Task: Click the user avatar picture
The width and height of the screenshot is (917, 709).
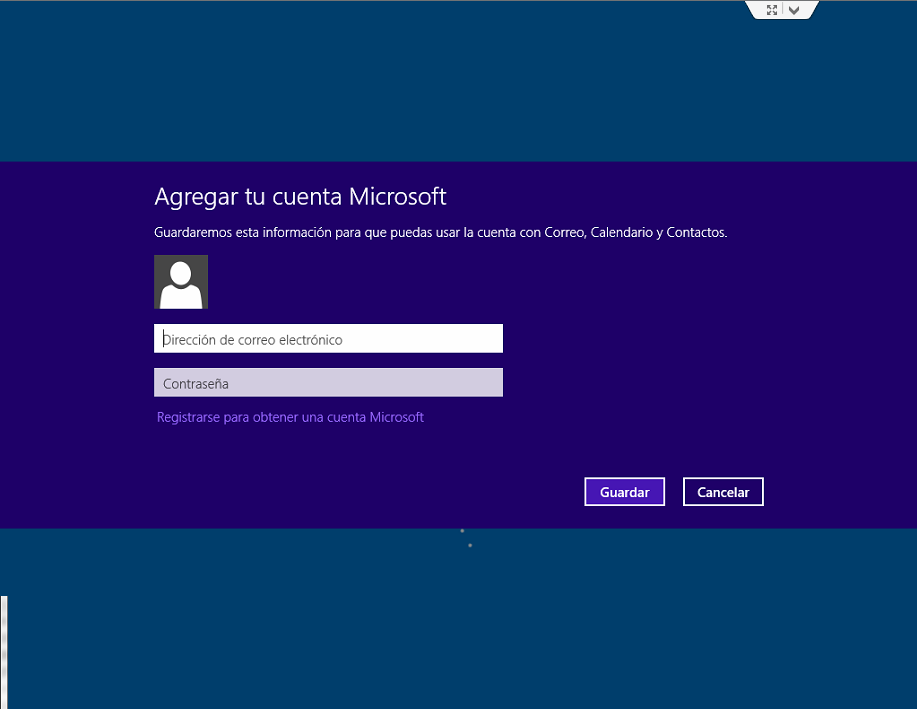Action: click(181, 282)
